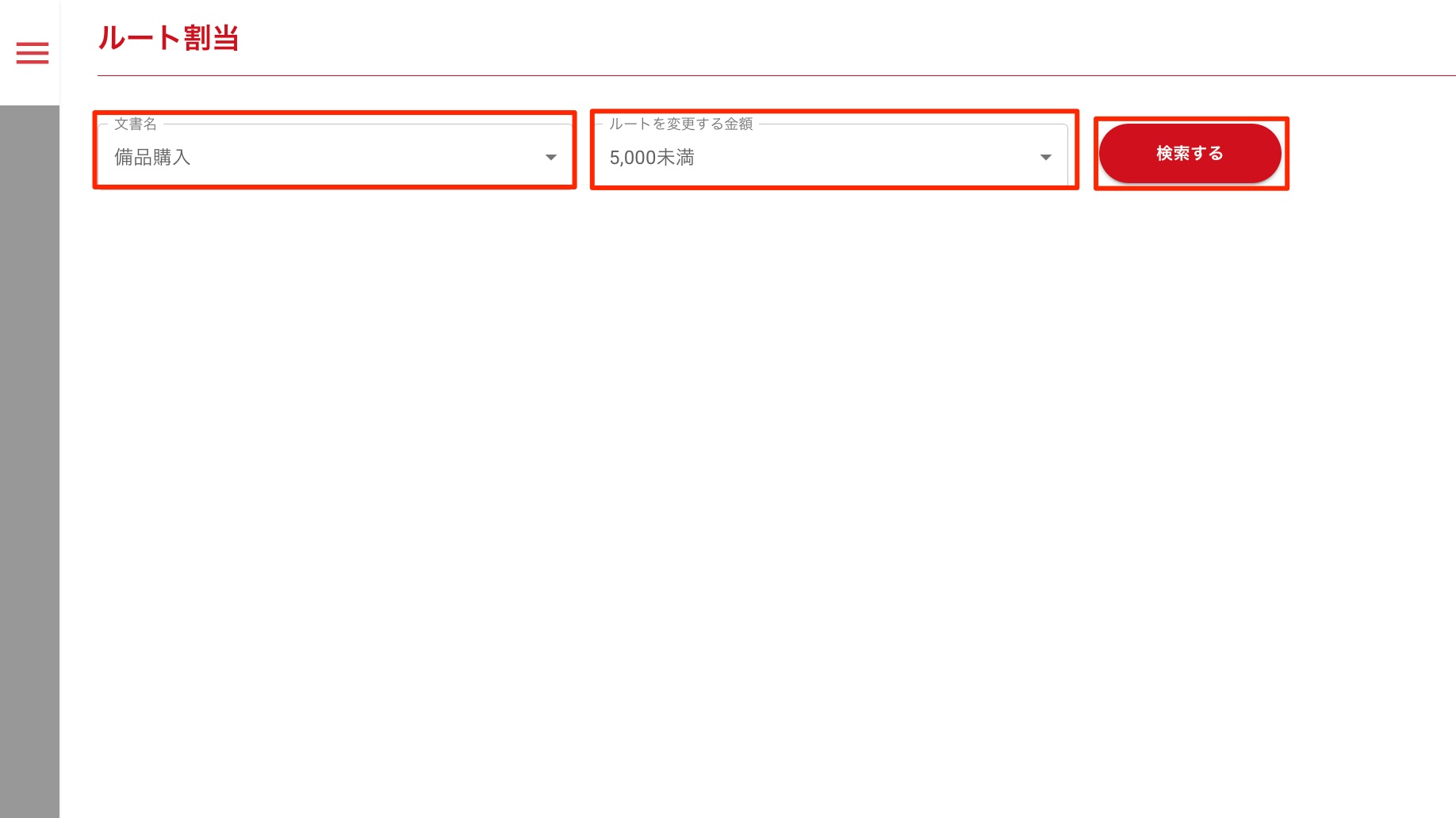Click the red divider line under heading
The image size is (1456, 818).
pos(776,75)
